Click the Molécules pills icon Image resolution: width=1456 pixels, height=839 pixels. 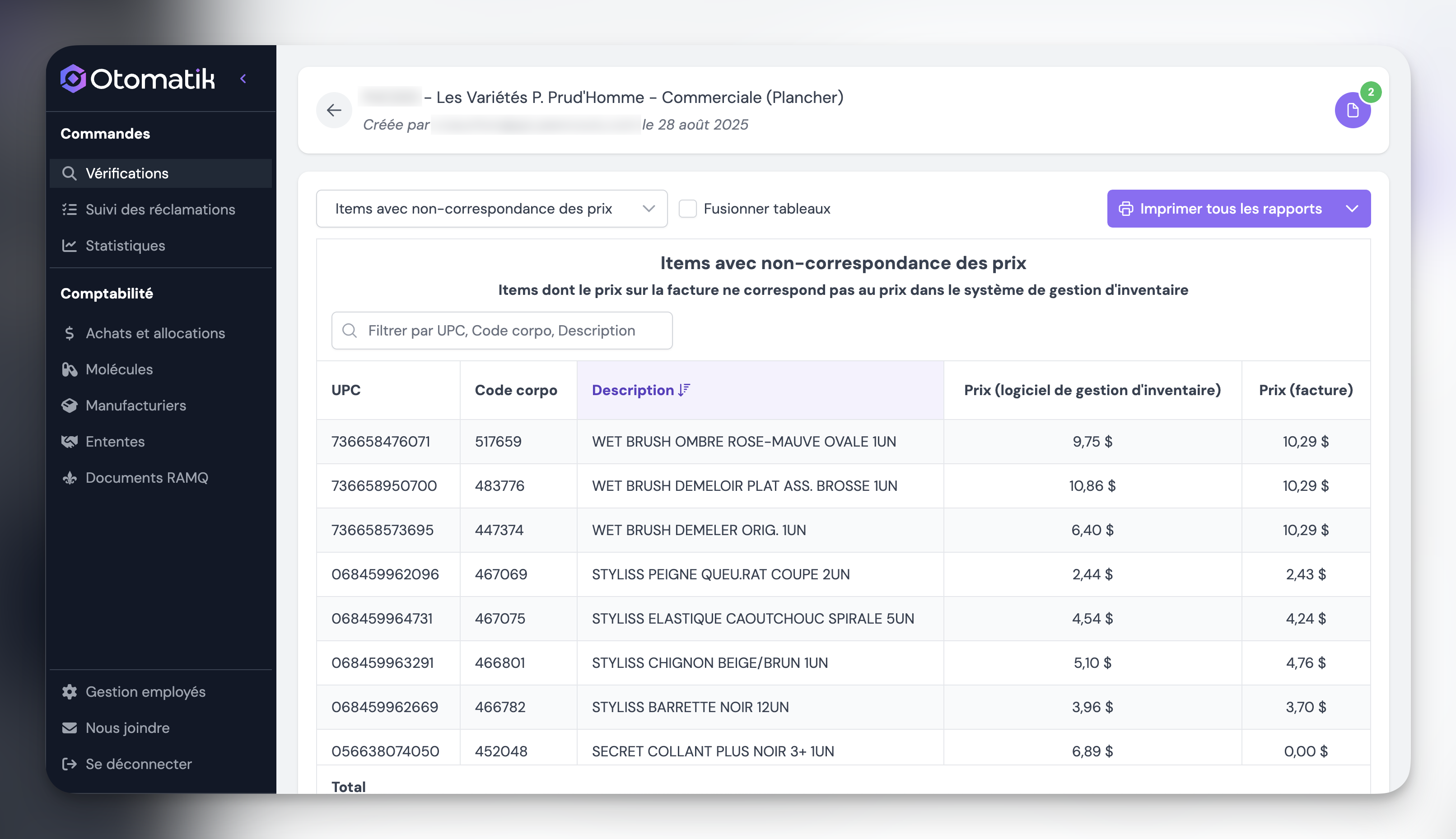[x=69, y=369]
